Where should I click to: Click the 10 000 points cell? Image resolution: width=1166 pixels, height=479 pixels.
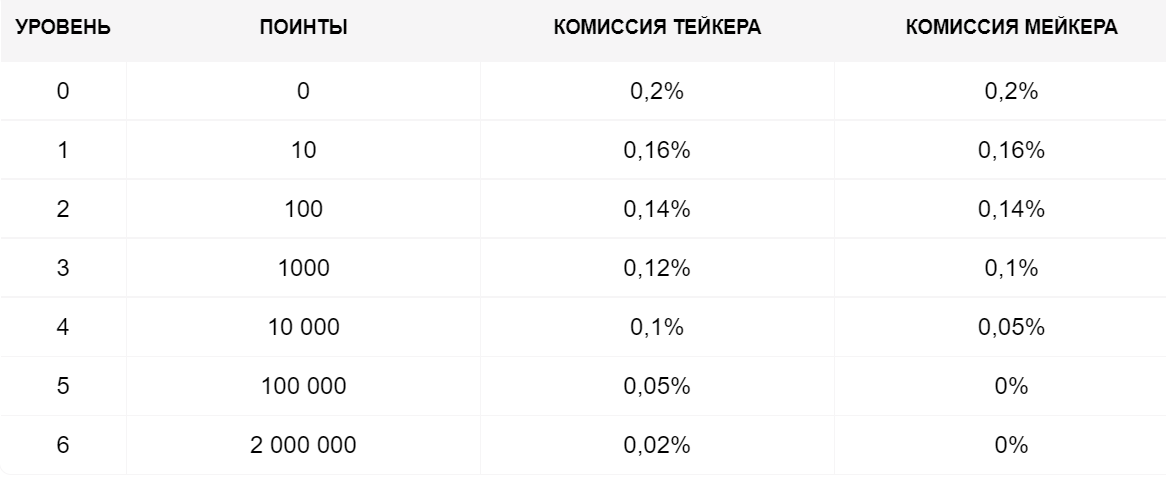point(303,327)
